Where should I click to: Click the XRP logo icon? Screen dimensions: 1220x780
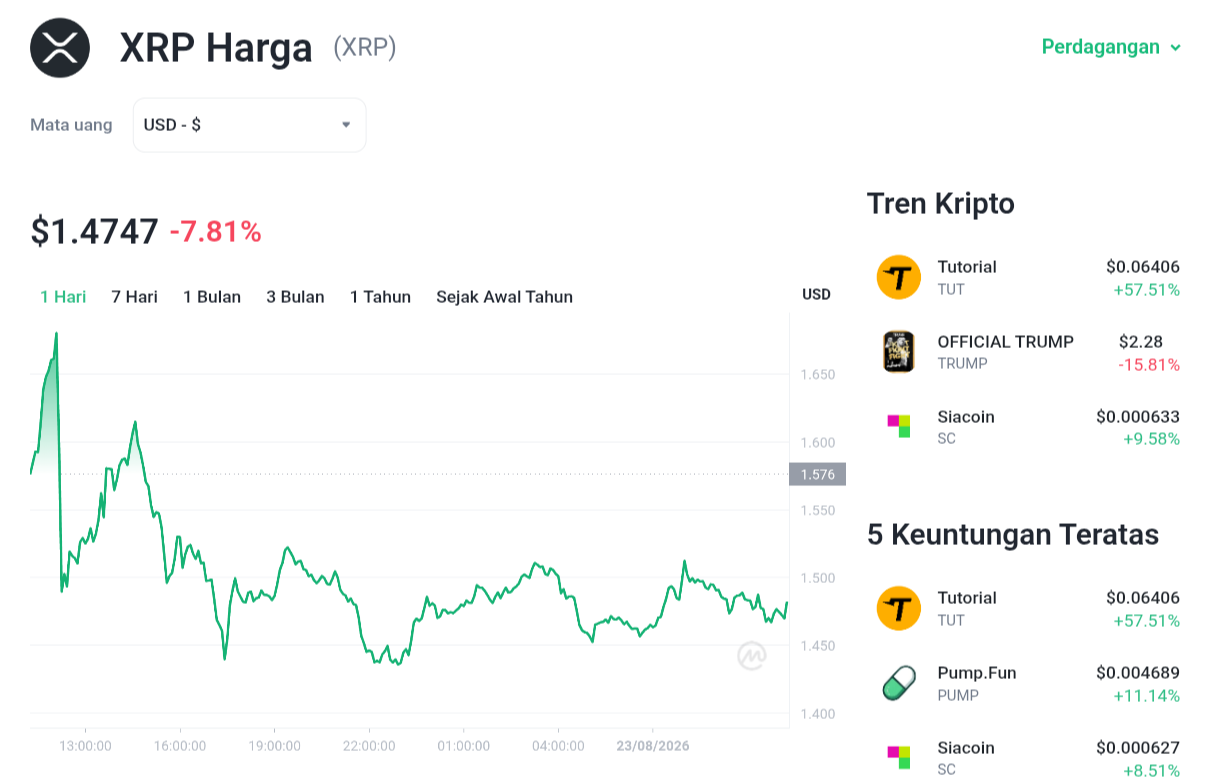(60, 47)
